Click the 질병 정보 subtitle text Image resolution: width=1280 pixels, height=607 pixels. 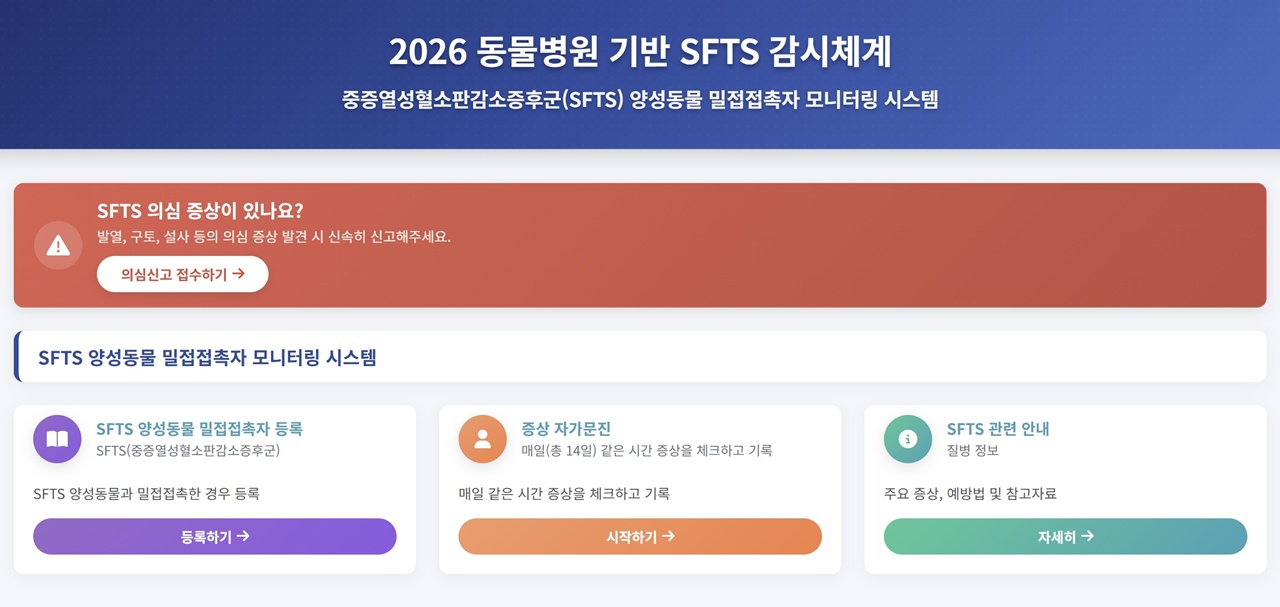click(973, 450)
